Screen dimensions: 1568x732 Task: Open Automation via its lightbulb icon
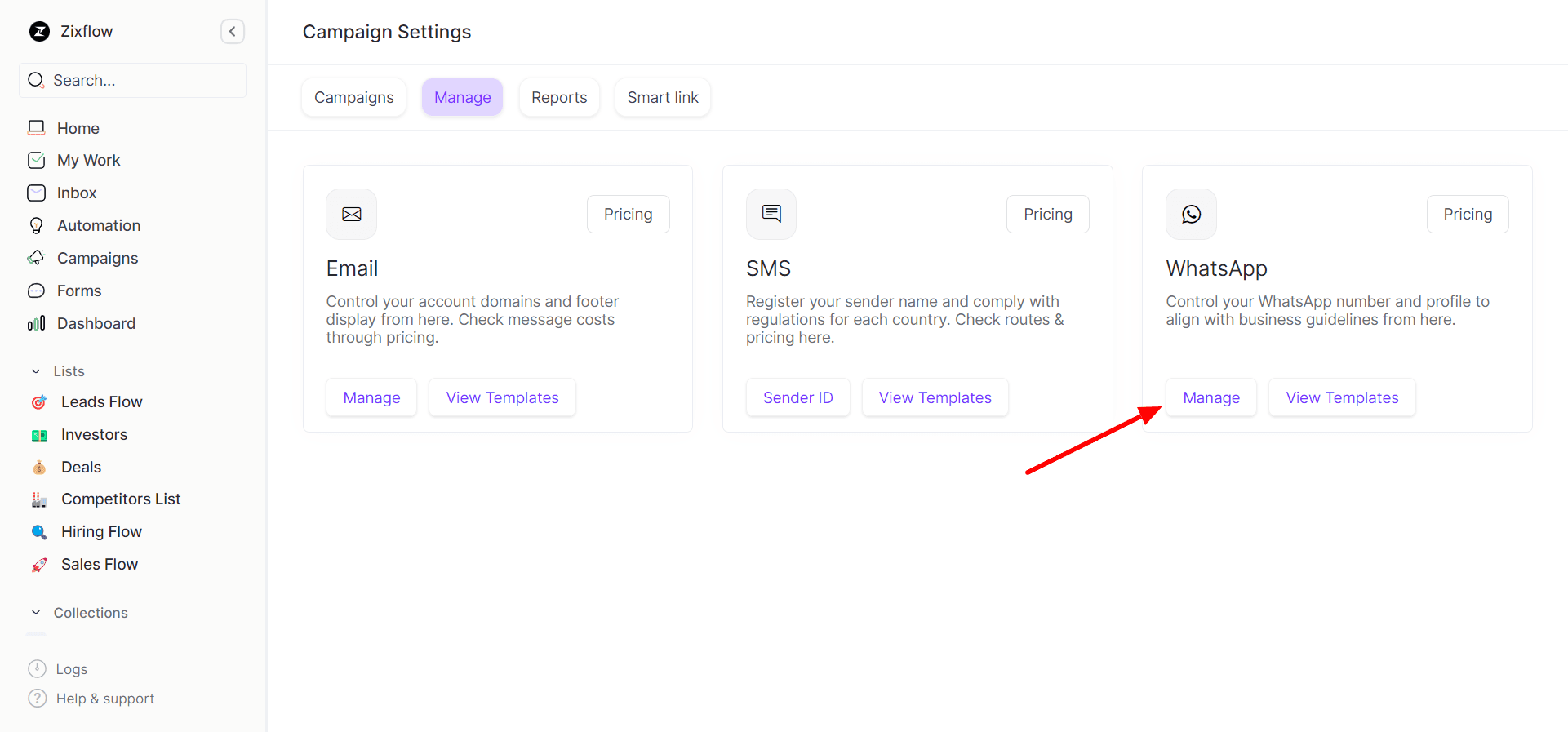[x=37, y=225]
